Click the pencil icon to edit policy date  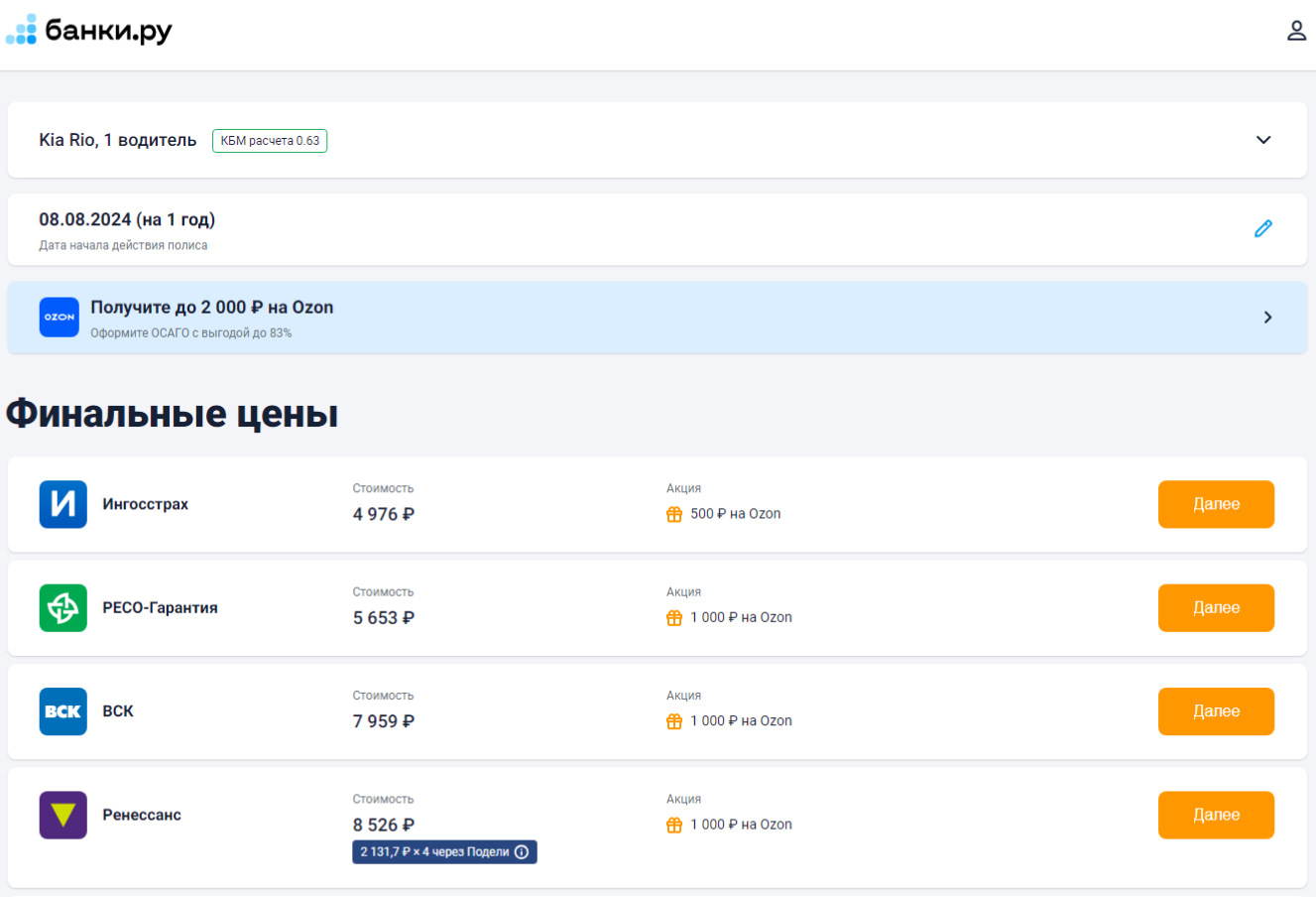coord(1262,229)
